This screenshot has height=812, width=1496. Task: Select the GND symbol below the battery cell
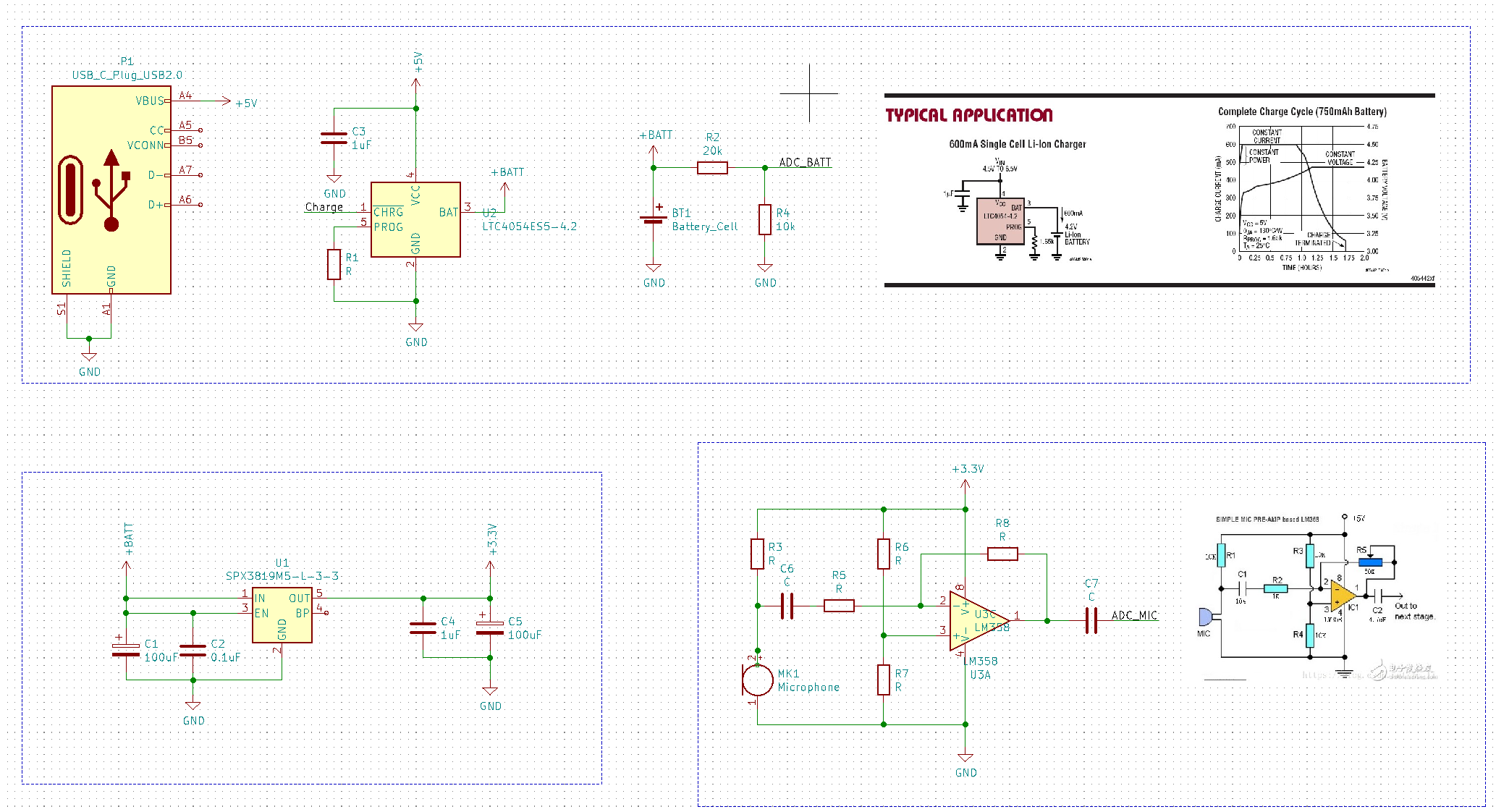click(x=654, y=275)
